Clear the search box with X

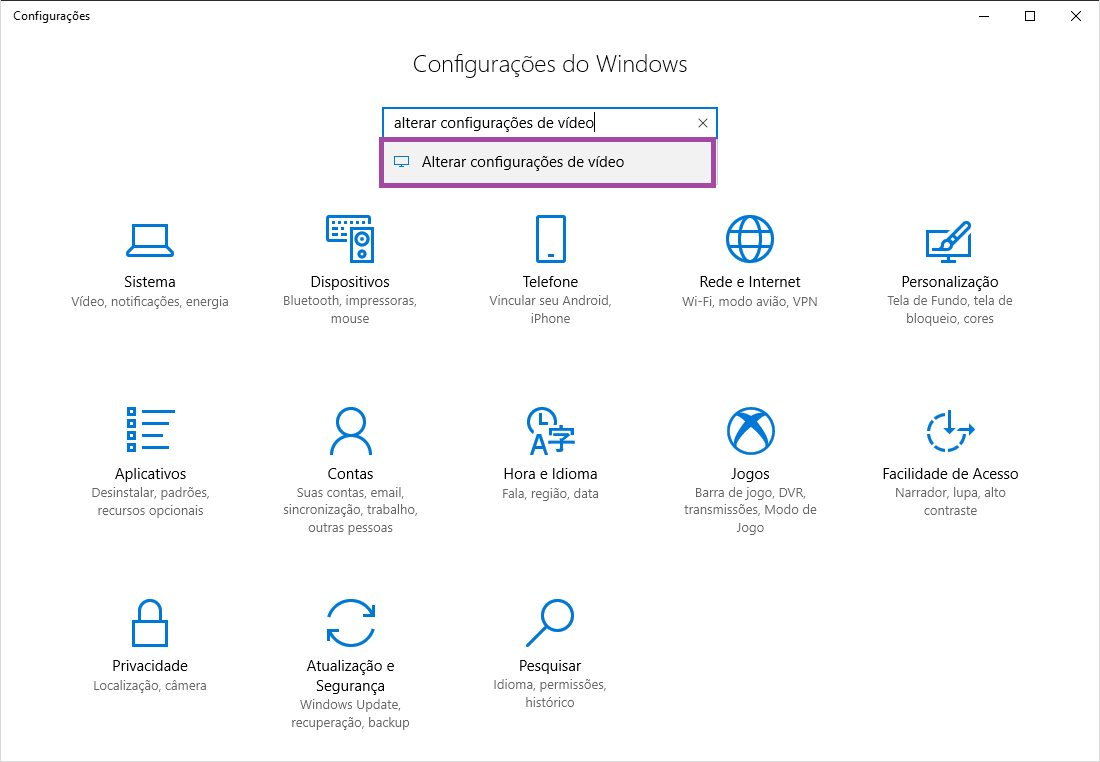point(702,123)
